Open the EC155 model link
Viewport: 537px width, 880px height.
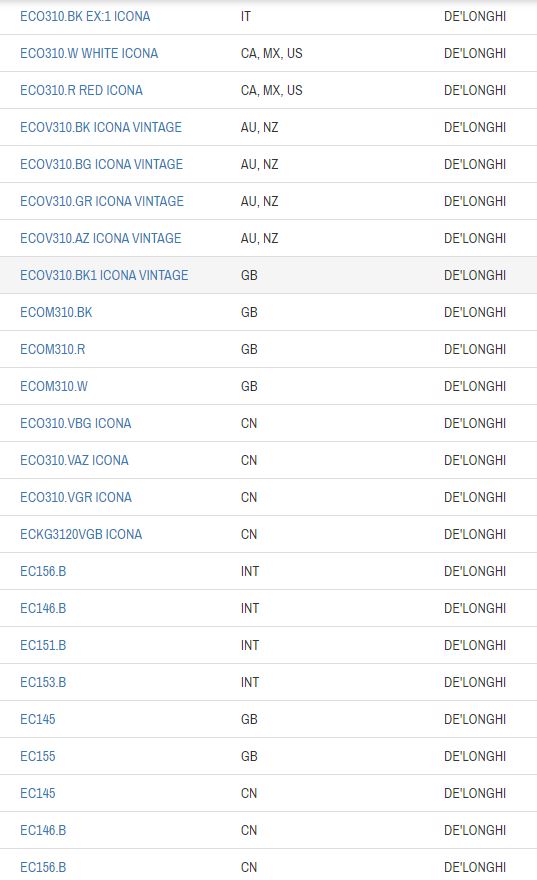[38, 757]
